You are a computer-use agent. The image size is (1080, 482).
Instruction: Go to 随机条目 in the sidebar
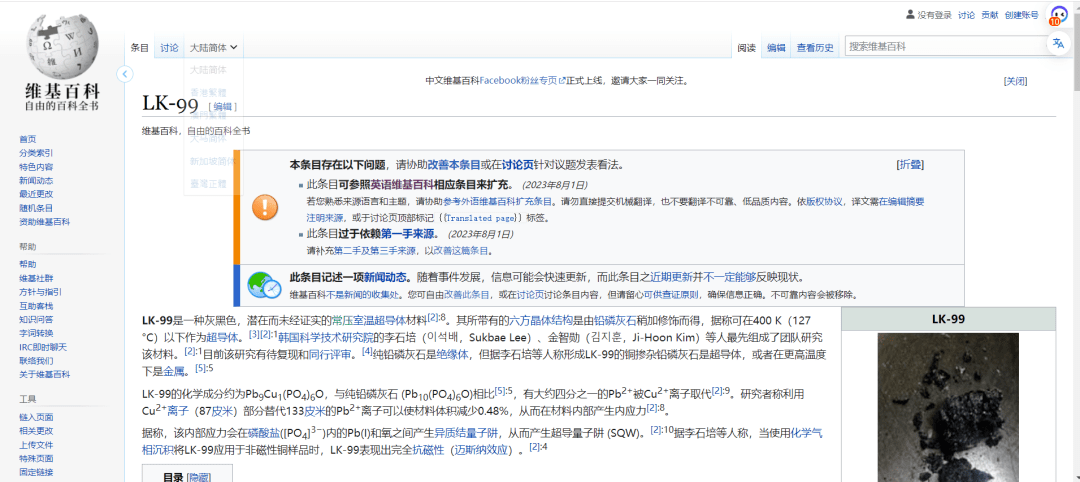click(36, 208)
